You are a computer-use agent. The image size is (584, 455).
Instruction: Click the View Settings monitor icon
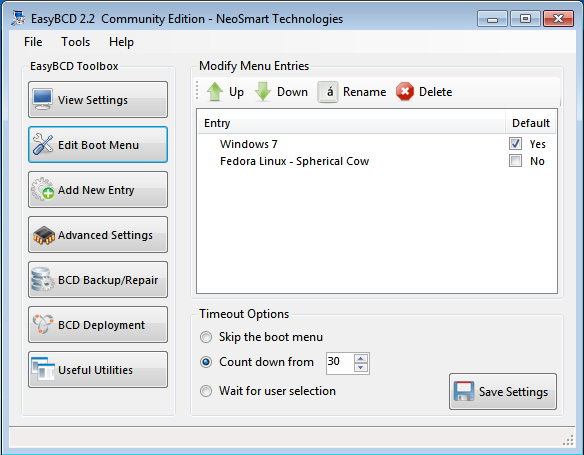pos(42,99)
